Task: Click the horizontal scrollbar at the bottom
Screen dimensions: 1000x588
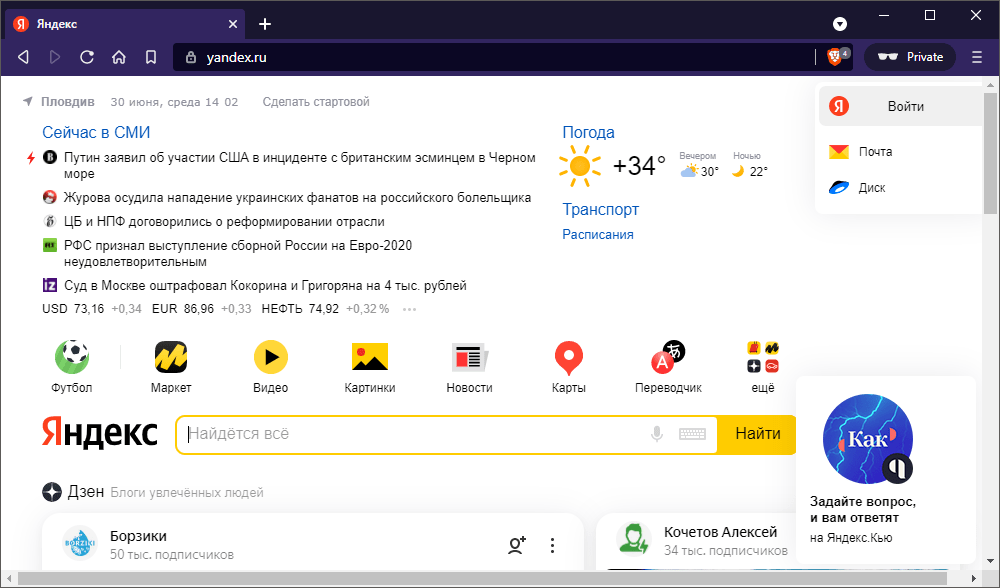Action: coord(480,579)
